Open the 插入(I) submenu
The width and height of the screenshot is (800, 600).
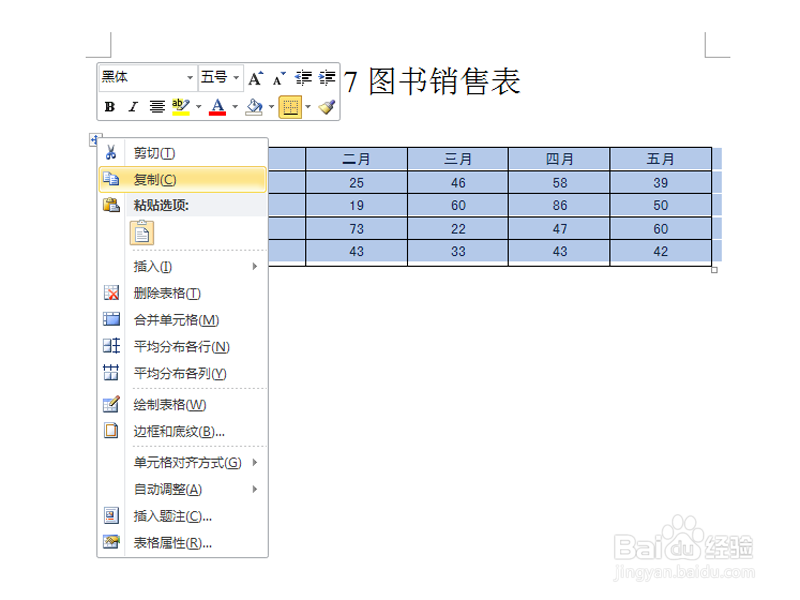click(183, 266)
